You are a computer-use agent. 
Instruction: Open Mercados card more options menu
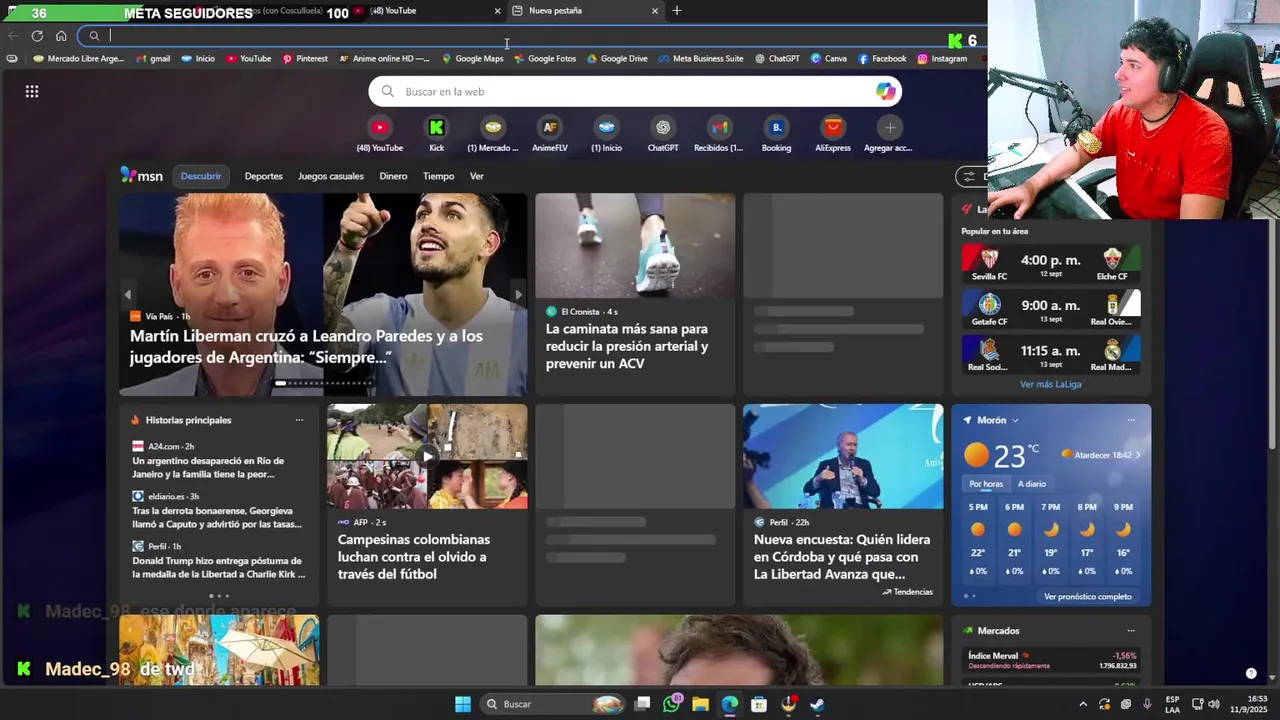click(x=1131, y=631)
